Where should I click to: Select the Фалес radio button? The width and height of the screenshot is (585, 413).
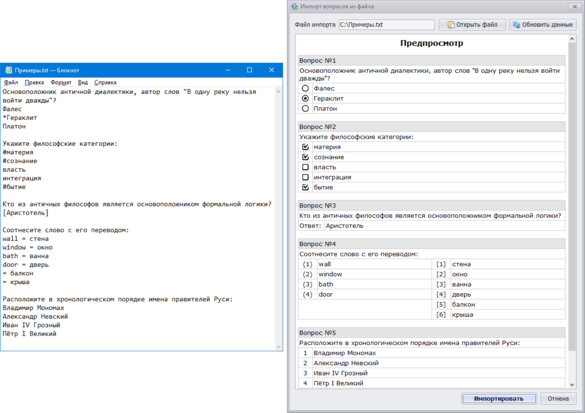tap(305, 88)
